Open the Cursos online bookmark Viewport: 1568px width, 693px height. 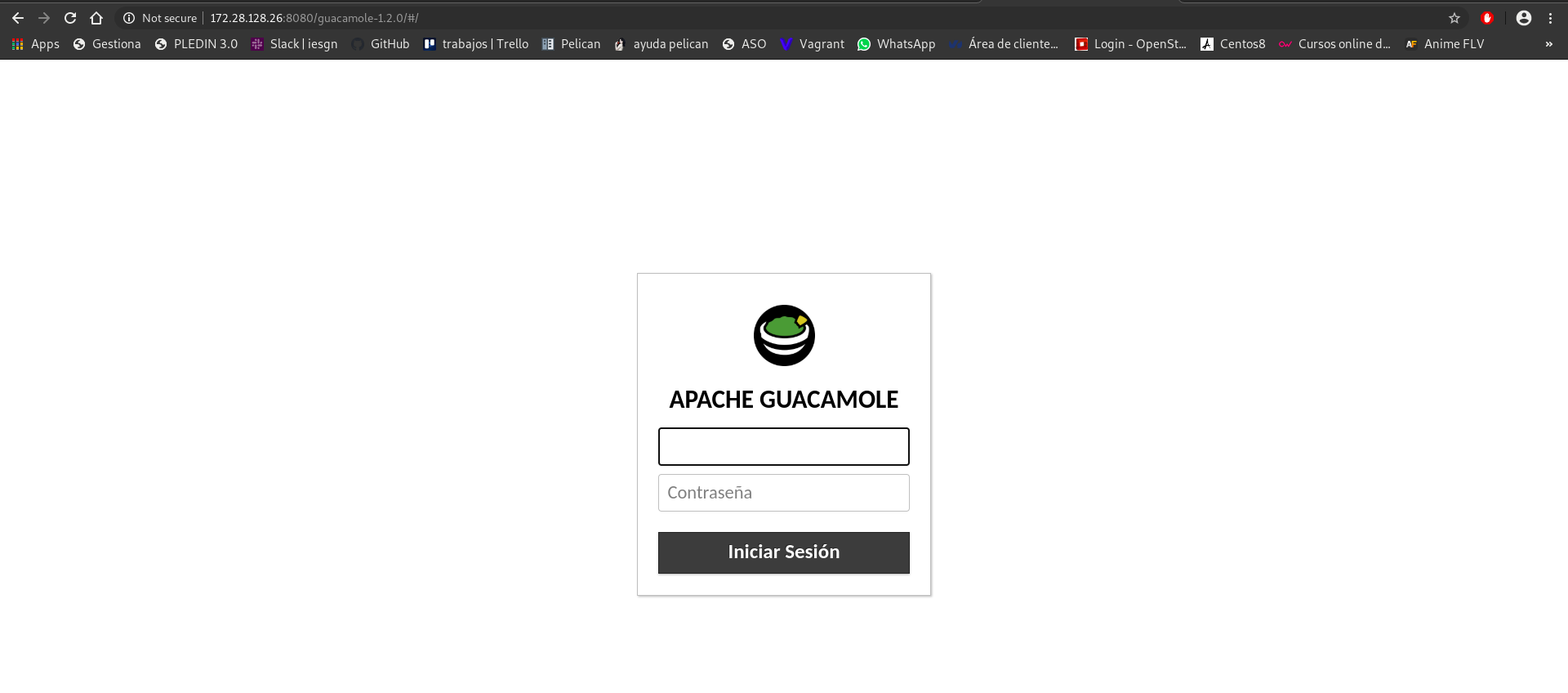(x=1334, y=44)
